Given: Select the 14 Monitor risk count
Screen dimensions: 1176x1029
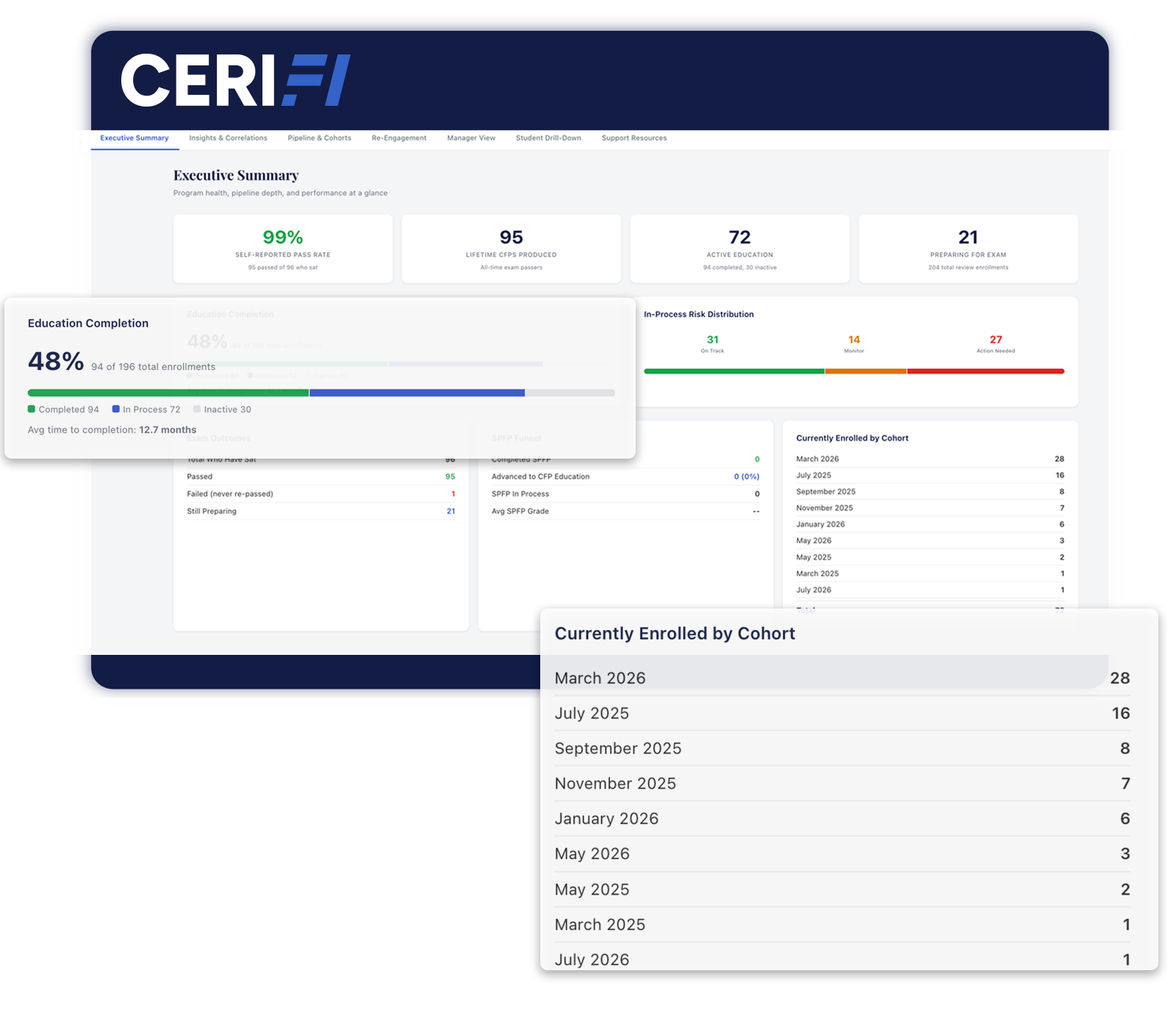Looking at the screenshot, I should click(x=854, y=343).
